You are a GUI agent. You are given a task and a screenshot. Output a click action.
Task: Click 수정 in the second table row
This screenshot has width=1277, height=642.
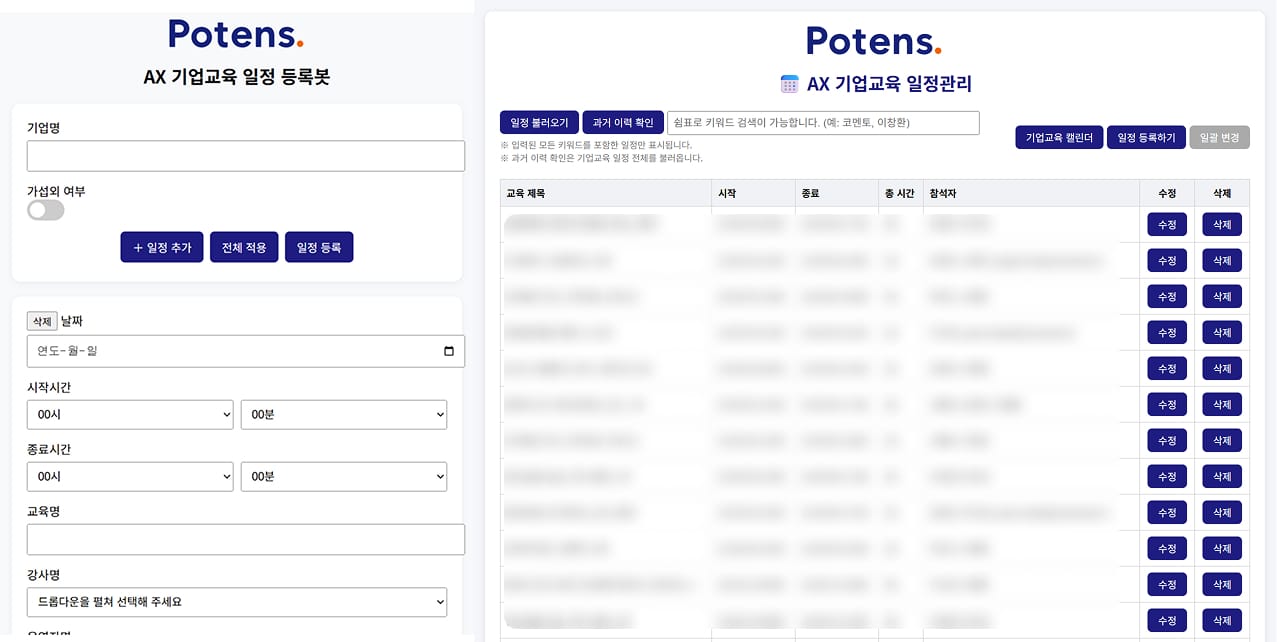pyautogui.click(x=1167, y=260)
